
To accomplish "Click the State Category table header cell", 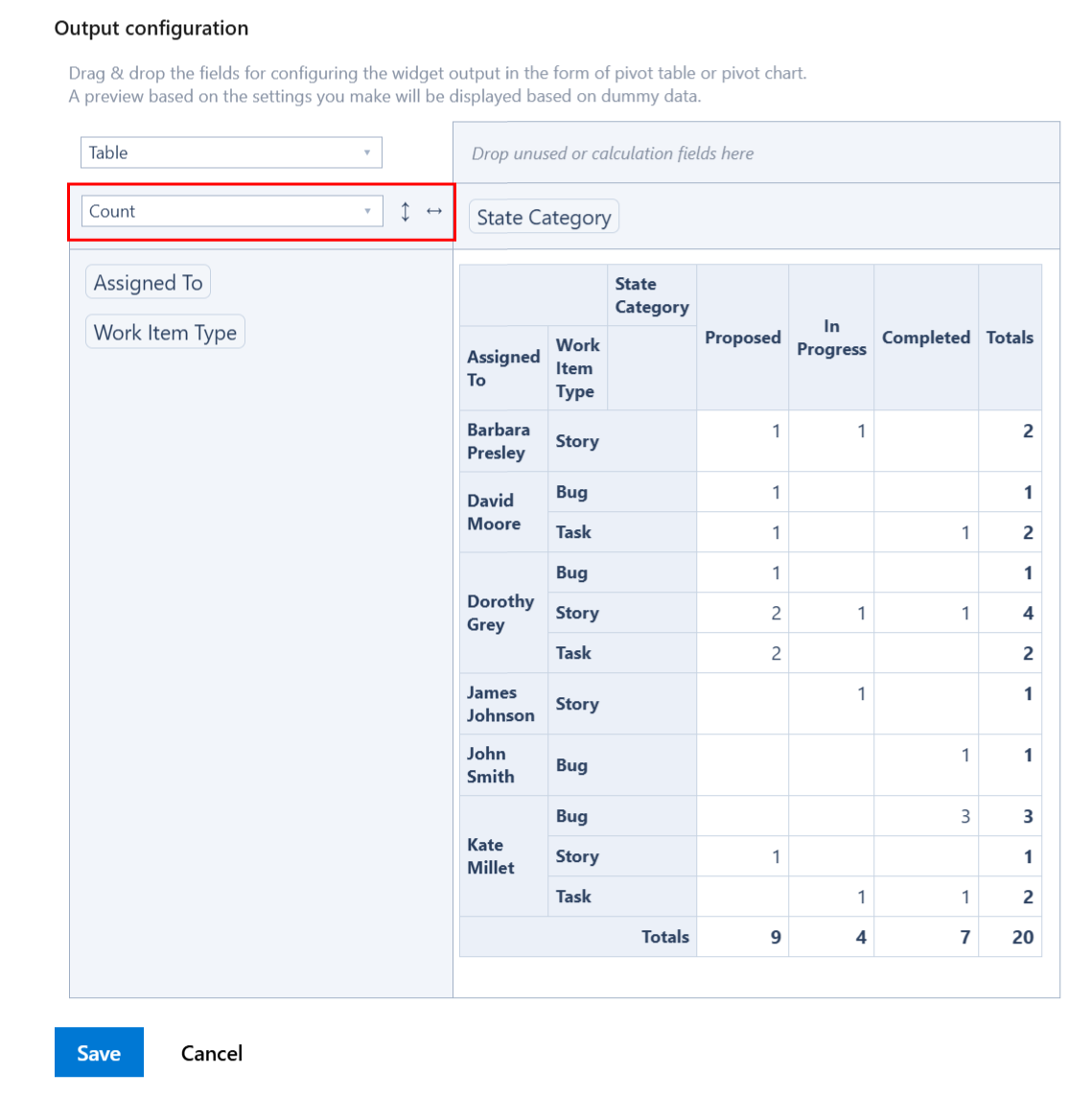I will coord(652,295).
